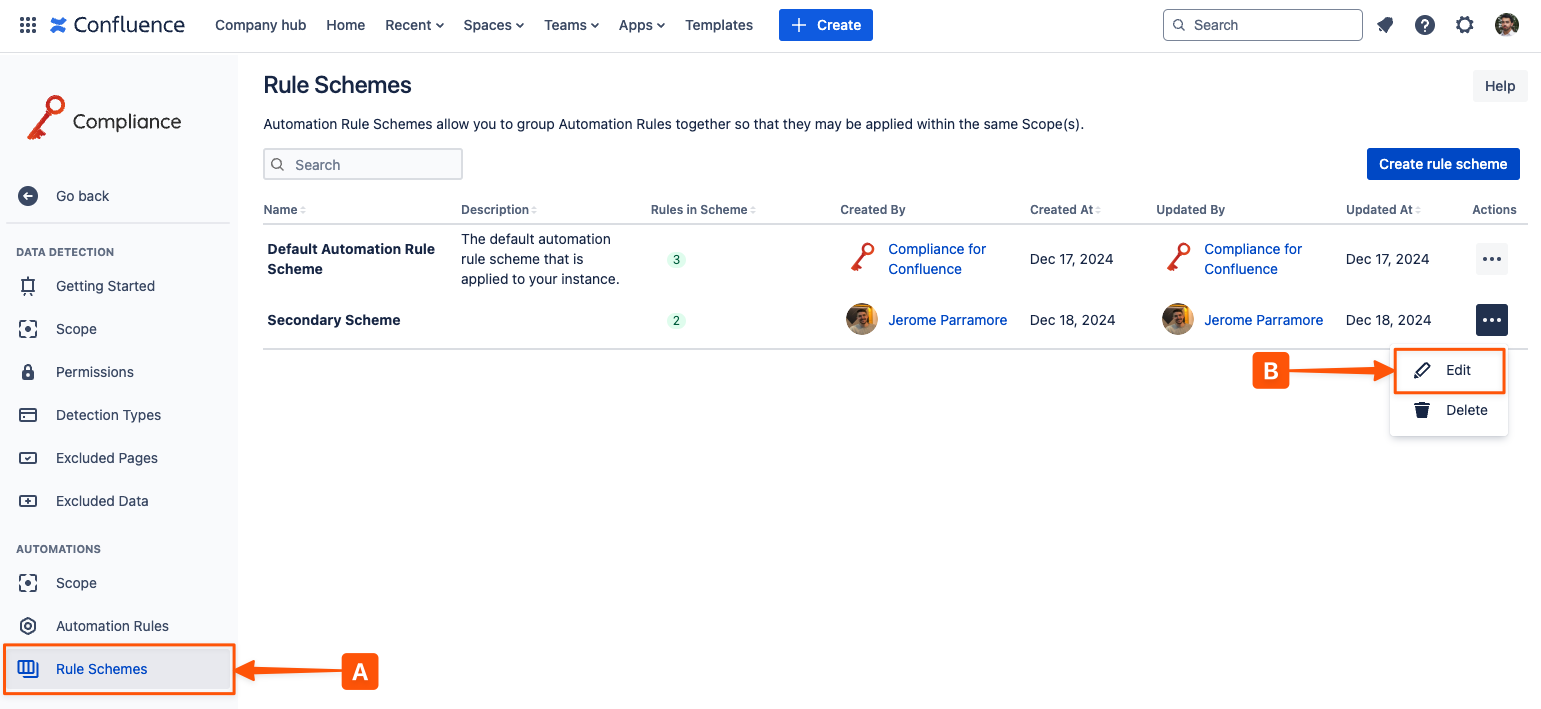Expand the Teams dropdown menu

pos(571,25)
